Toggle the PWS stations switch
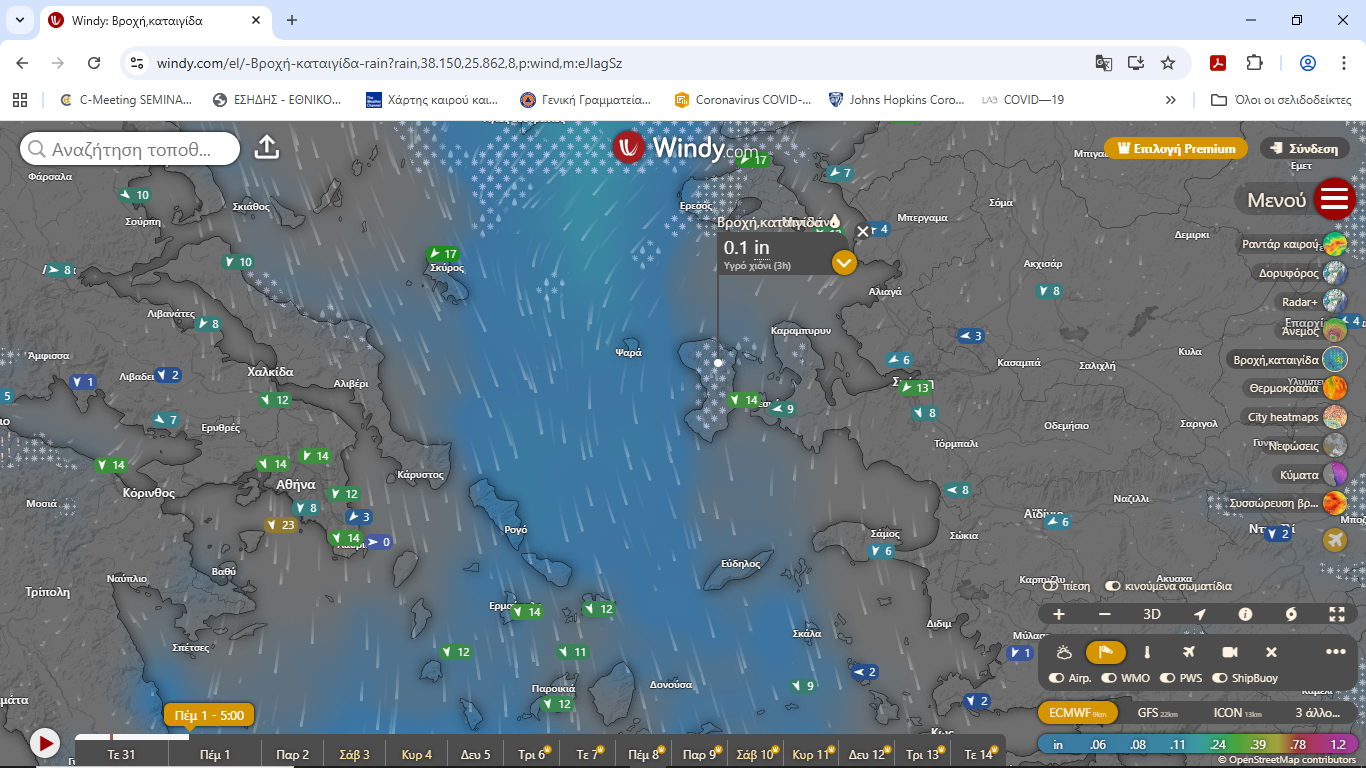The width and height of the screenshot is (1366, 768). pos(1168,678)
